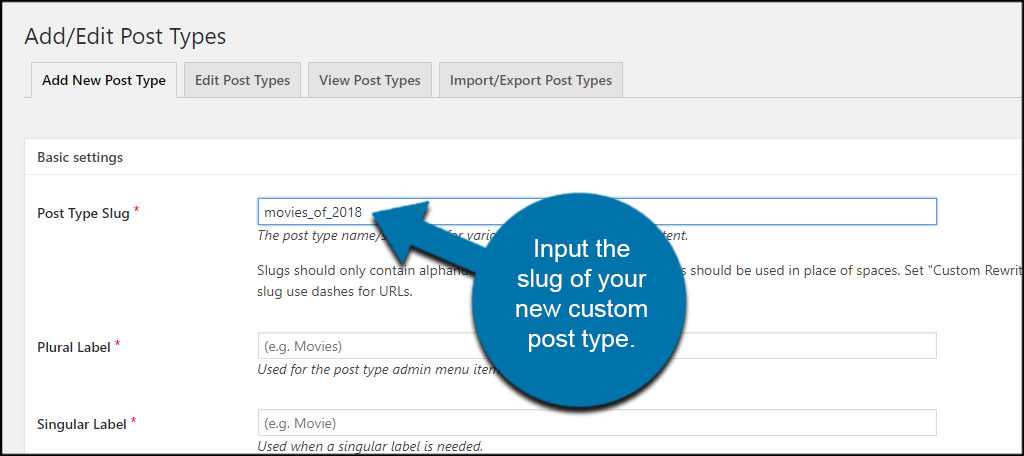Click the Singular Label input field

click(597, 423)
